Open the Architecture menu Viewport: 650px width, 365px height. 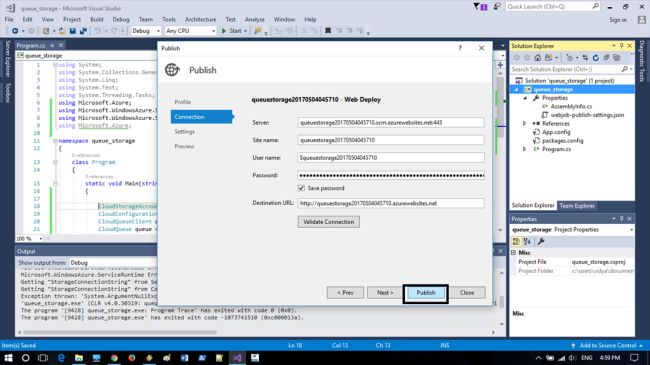point(200,19)
